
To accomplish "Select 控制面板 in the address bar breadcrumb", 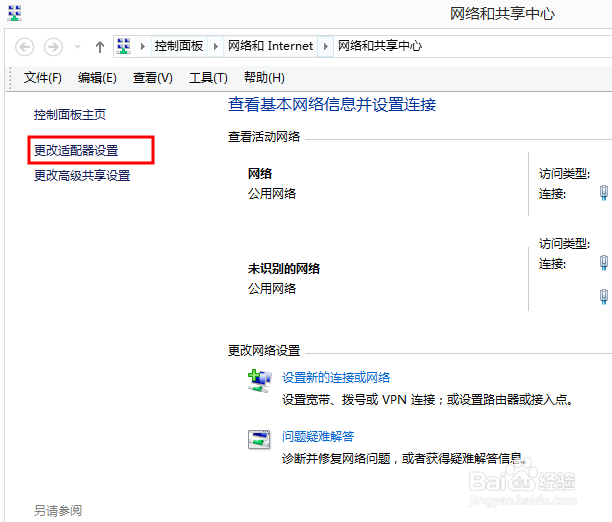I will (x=179, y=46).
